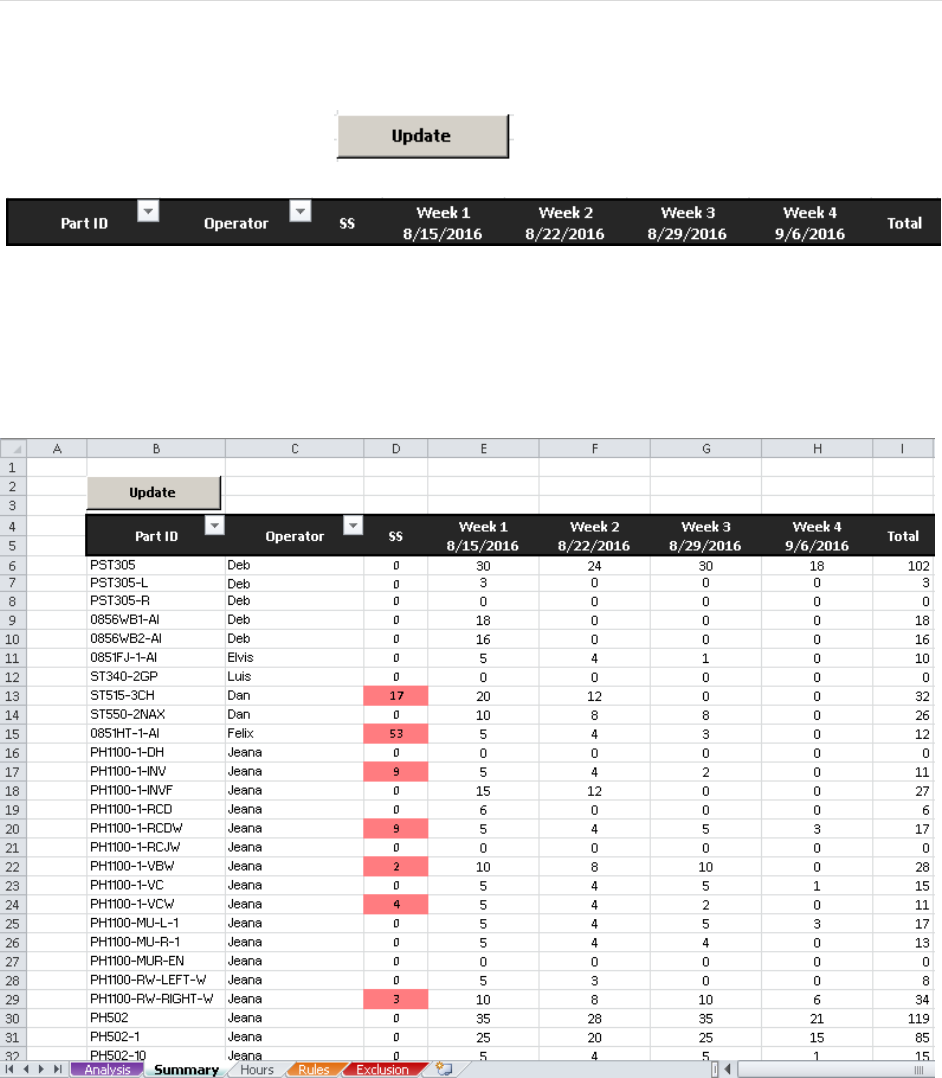
Task: Click the Luis operator cell
Action: [x=294, y=676]
